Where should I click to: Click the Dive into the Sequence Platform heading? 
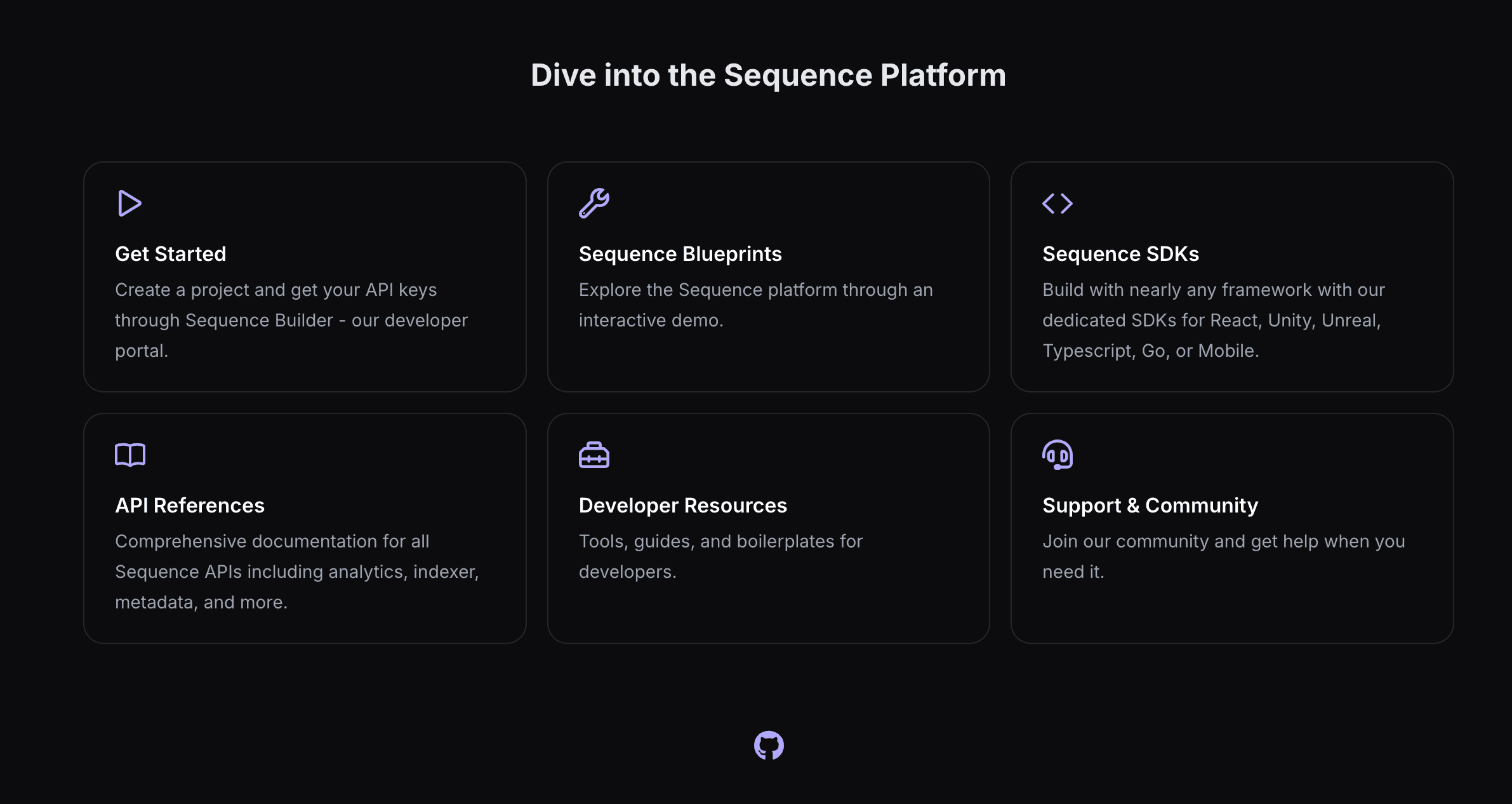pyautogui.click(x=768, y=75)
